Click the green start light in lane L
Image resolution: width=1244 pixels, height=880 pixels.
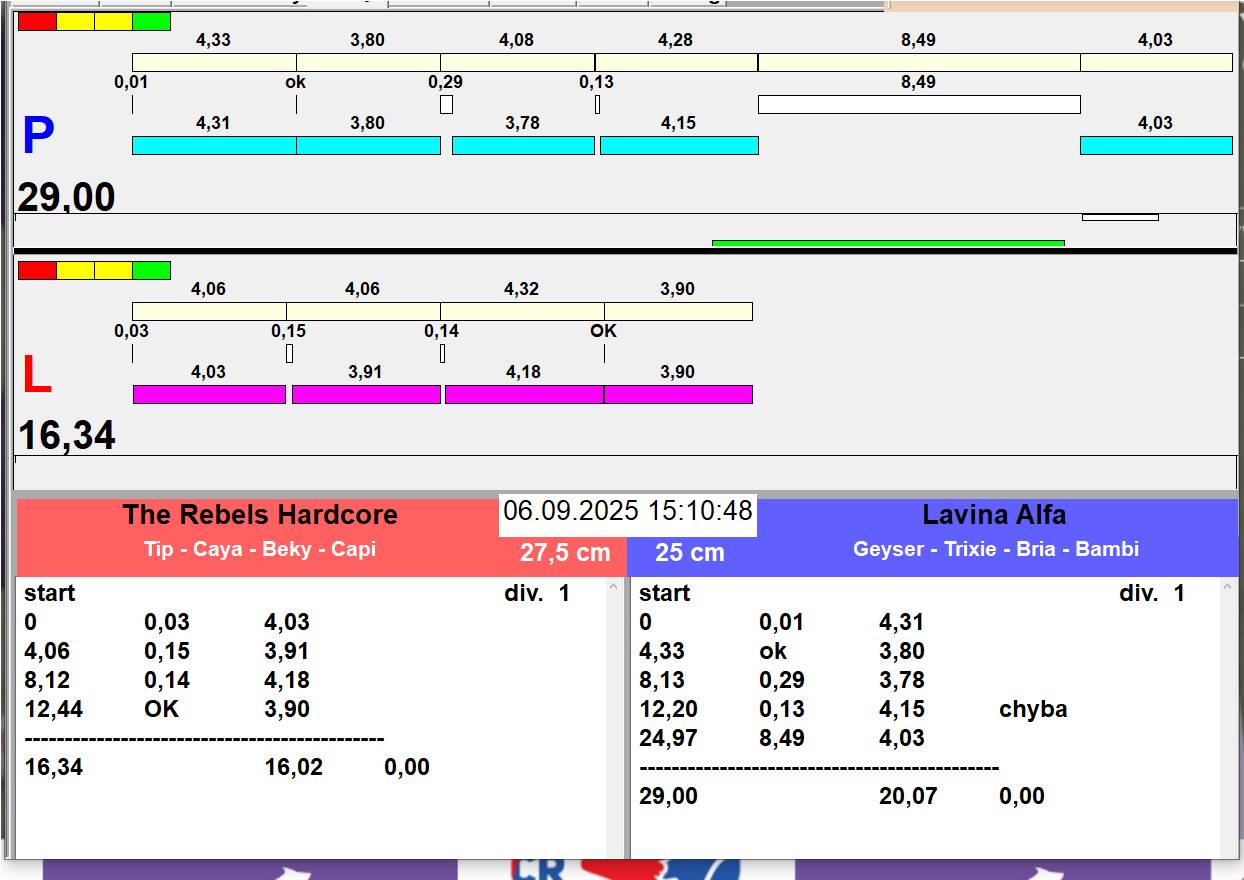click(151, 270)
